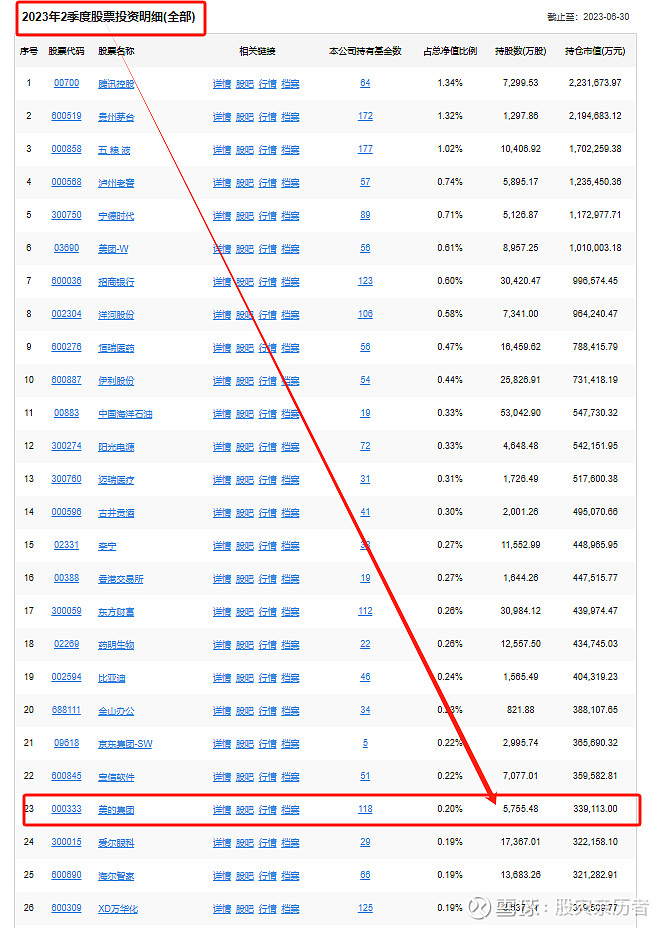Click fund count 172 for 贵州茅台
This screenshot has height=928, width=669.
[365, 117]
